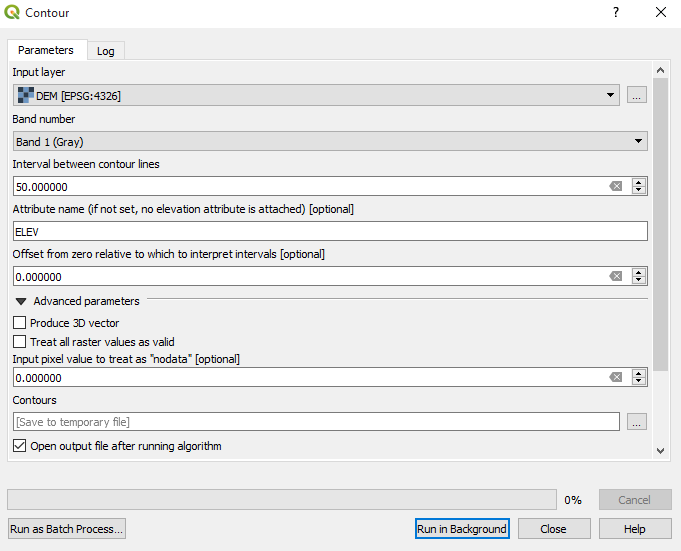Image resolution: width=681 pixels, height=551 pixels.
Task: Collapse the Advanced parameters section
Action: click(21, 301)
